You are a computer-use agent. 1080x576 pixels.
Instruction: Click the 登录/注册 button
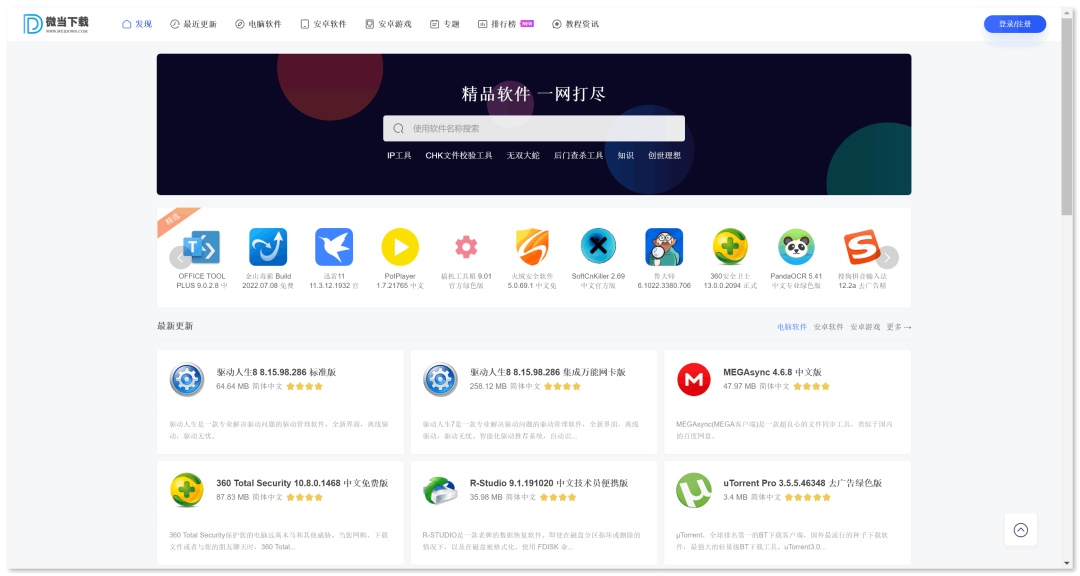[1015, 22]
